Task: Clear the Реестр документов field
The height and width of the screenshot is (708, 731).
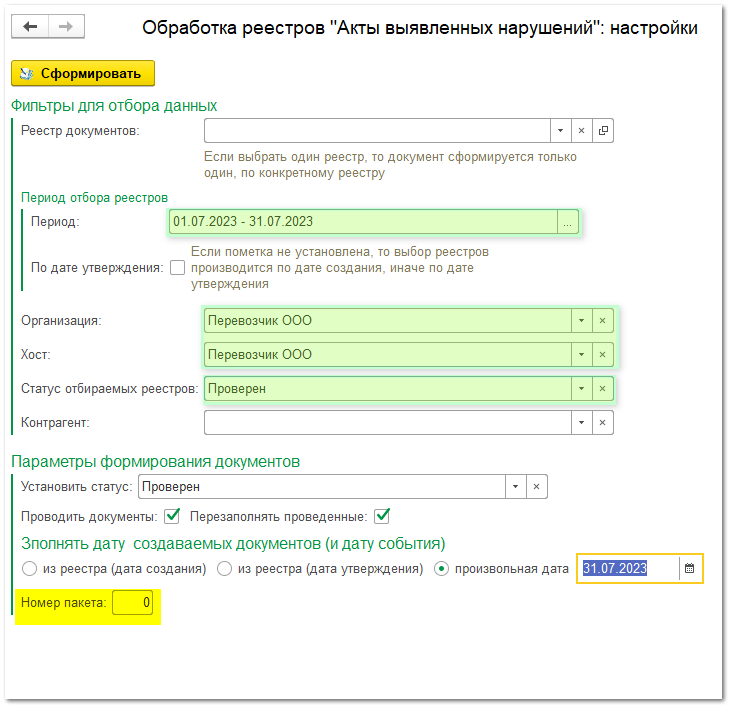Action: click(x=581, y=131)
